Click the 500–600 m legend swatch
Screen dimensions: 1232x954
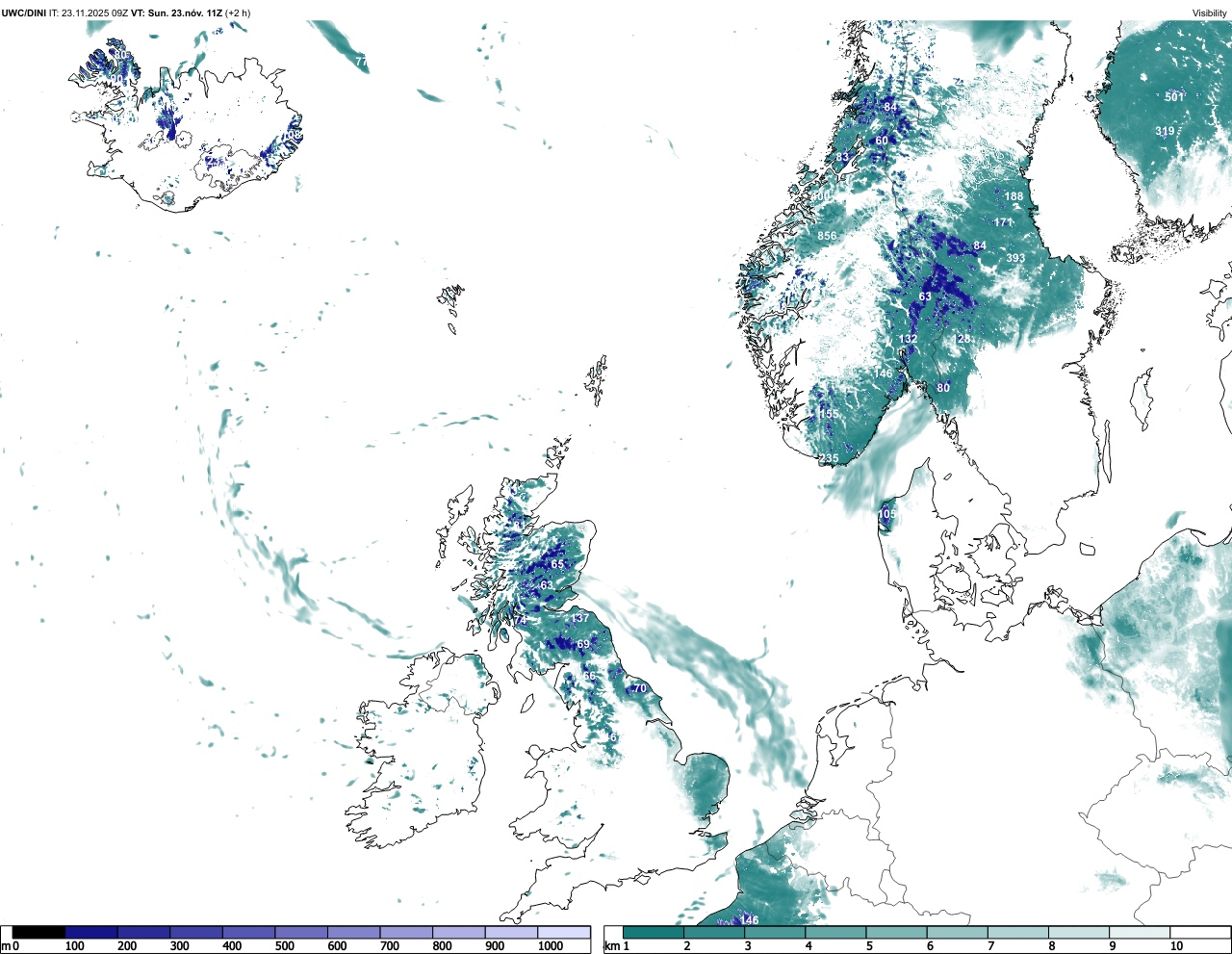[301, 932]
